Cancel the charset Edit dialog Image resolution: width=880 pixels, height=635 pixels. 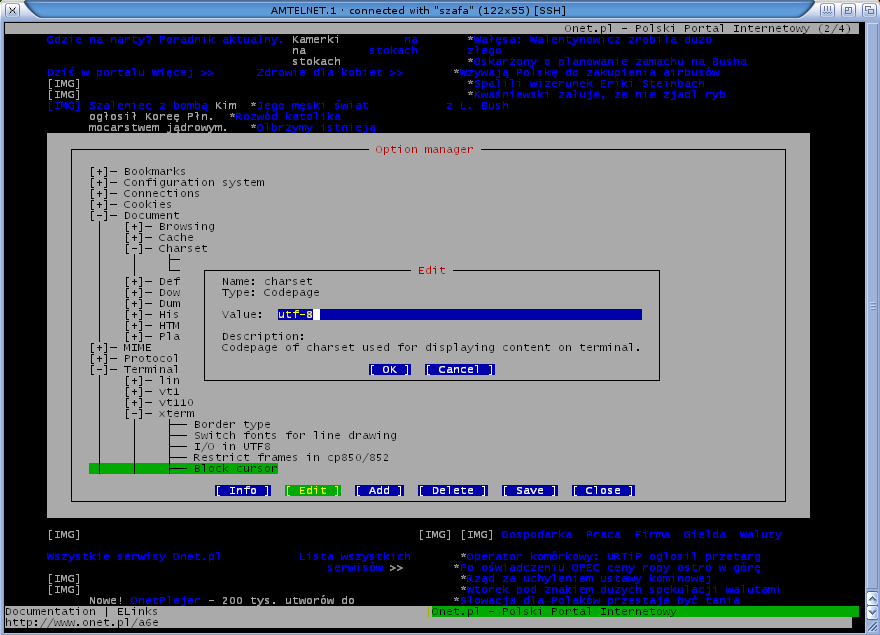pos(459,370)
